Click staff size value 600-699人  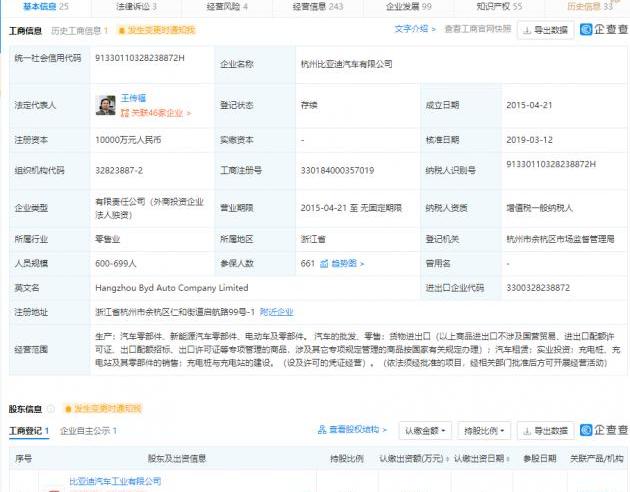116,263
